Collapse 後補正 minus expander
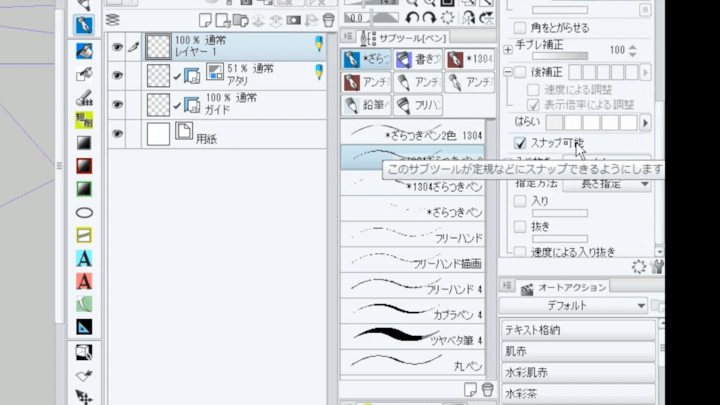Screen dimensions: 720x405 pos(508,72)
